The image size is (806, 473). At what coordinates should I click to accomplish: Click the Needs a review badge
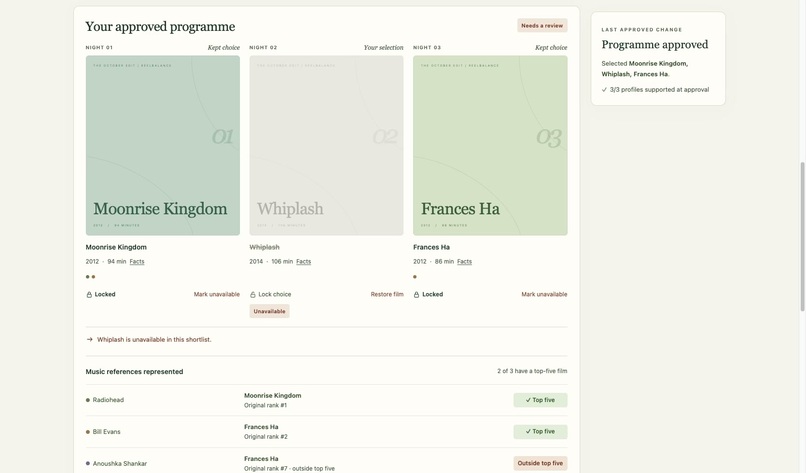coord(542,26)
